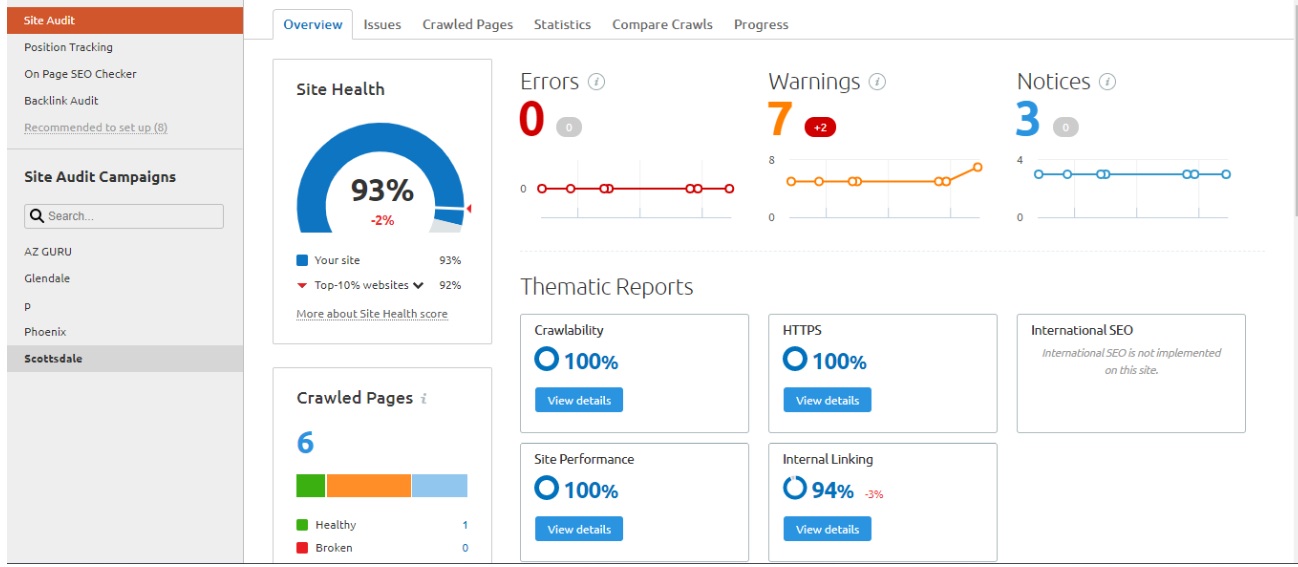Viewport: 1298px width, 567px height.
Task: Click the info icon next to Notices
Action: pos(1107,82)
